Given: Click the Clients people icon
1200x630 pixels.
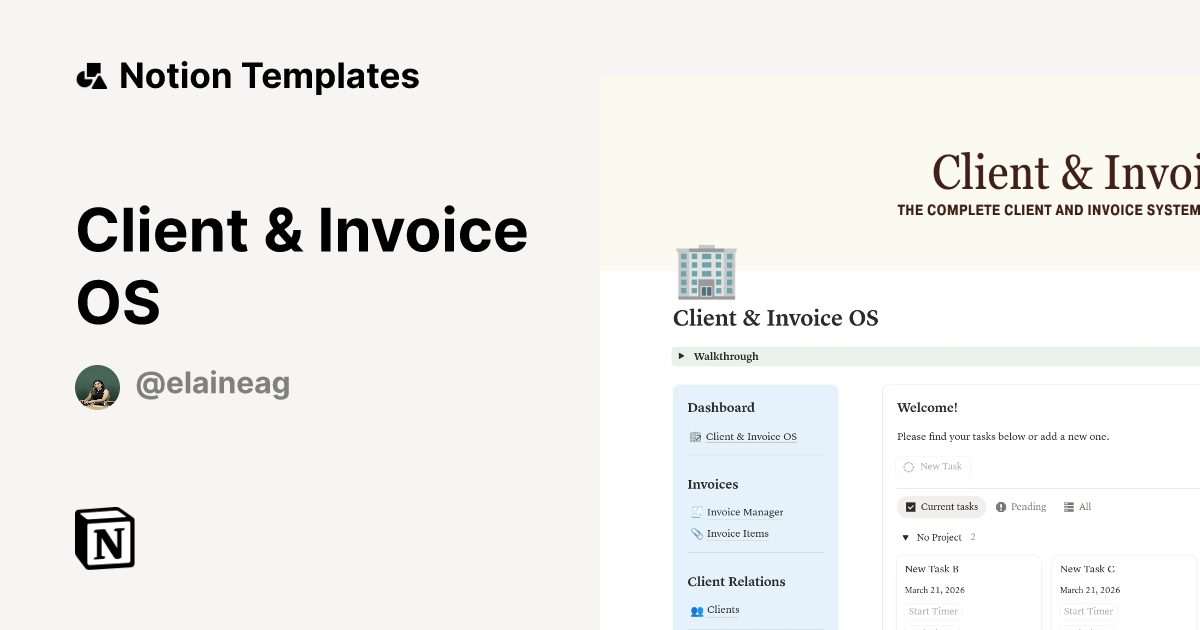Looking at the screenshot, I should pyautogui.click(x=697, y=610).
